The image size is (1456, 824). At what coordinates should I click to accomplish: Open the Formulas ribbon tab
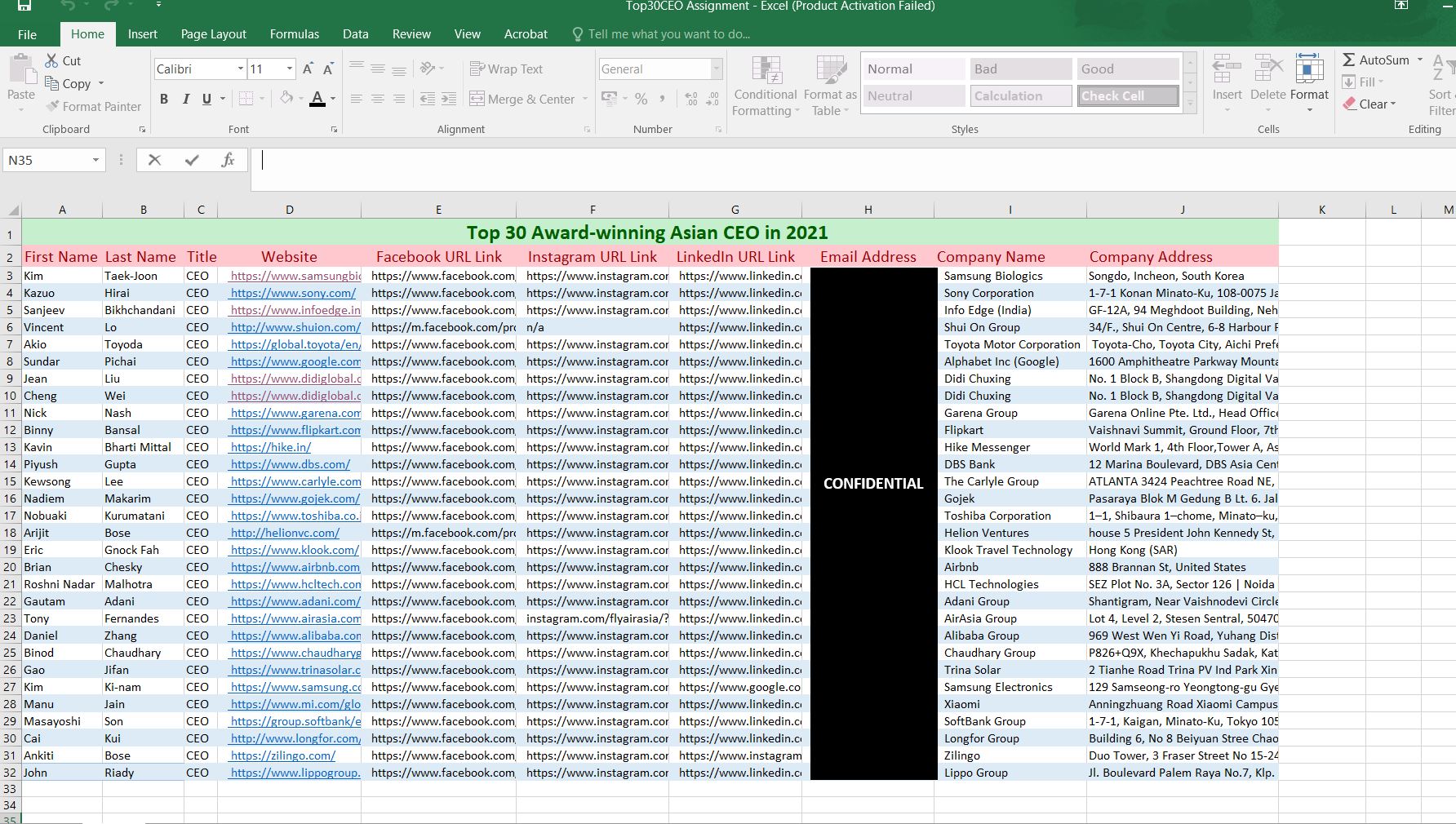(x=295, y=34)
